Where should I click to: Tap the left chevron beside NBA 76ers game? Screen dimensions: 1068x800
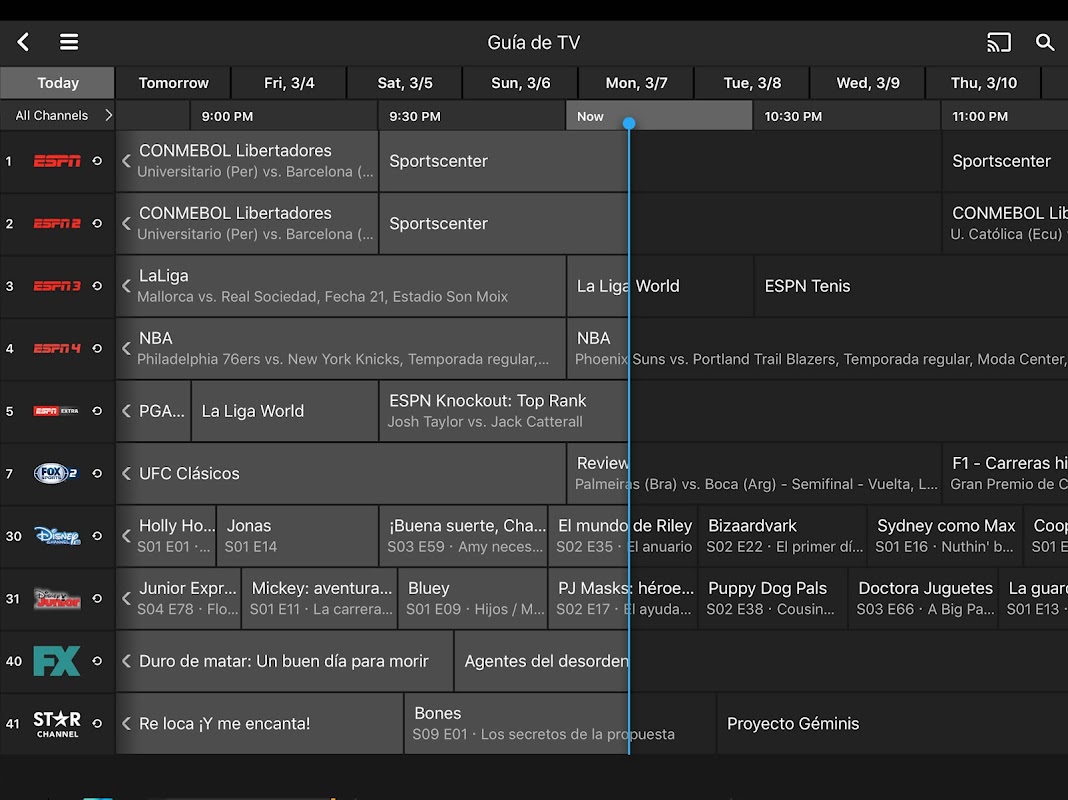127,349
